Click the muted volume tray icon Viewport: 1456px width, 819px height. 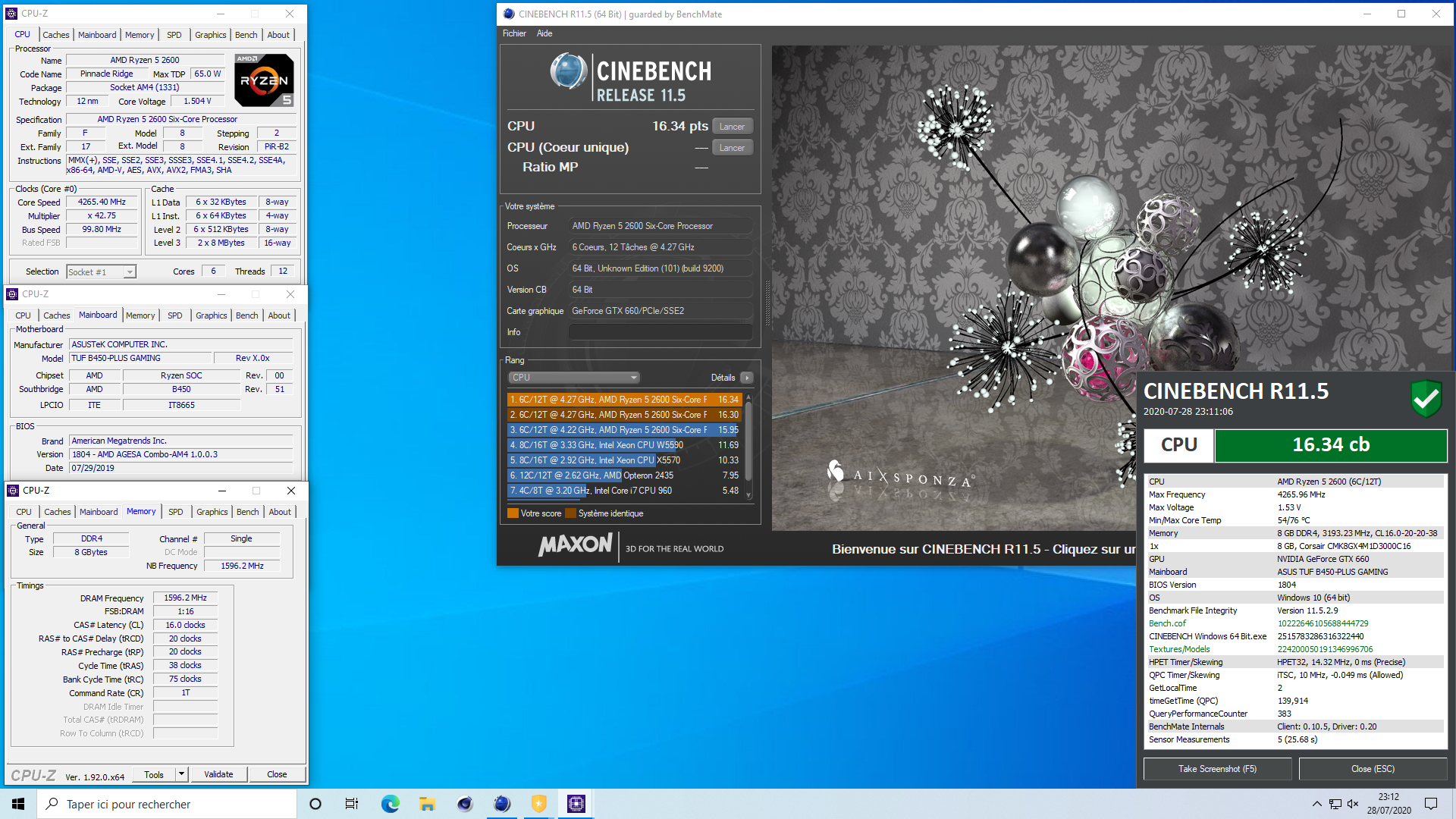(x=1354, y=804)
